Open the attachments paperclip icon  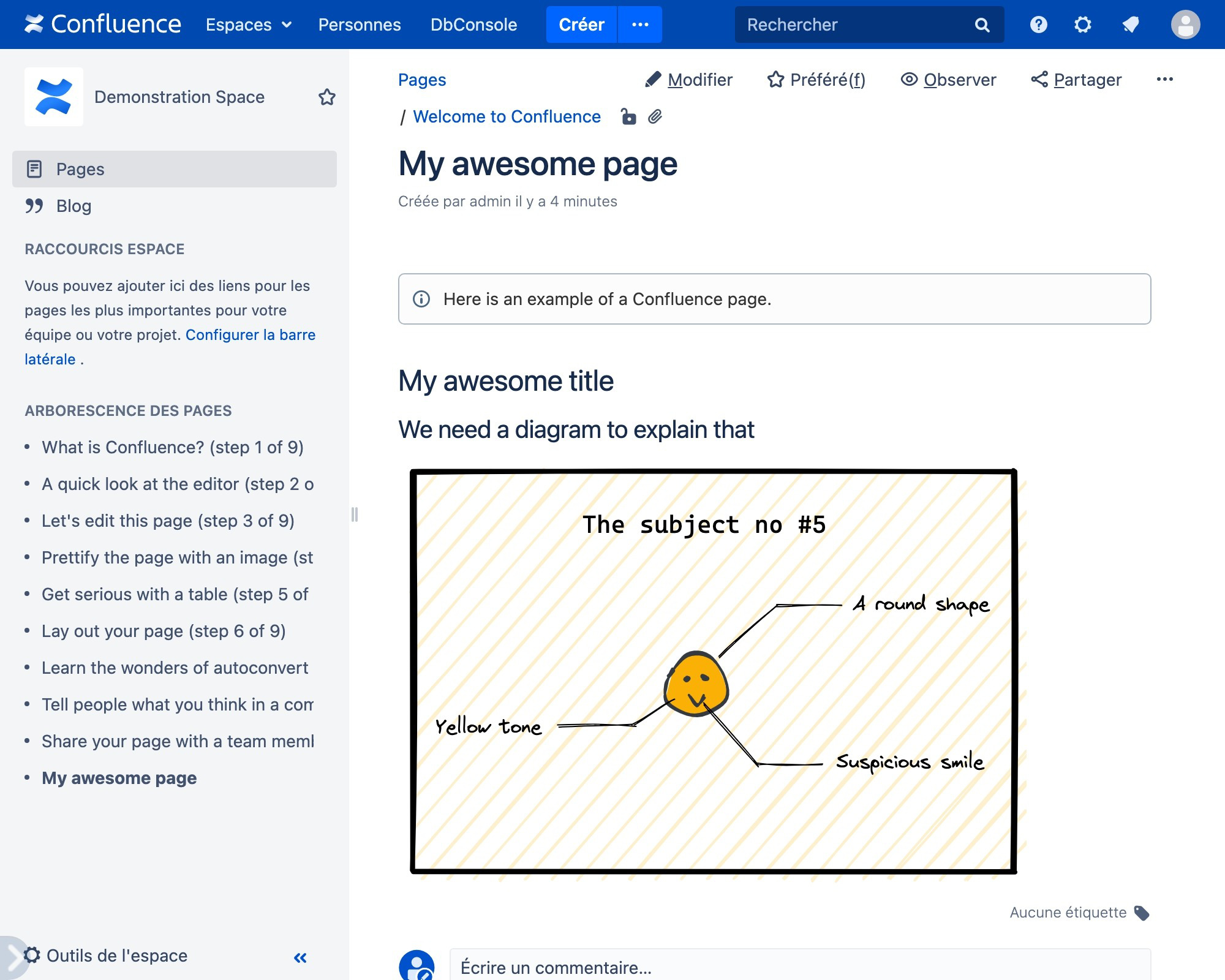[655, 116]
